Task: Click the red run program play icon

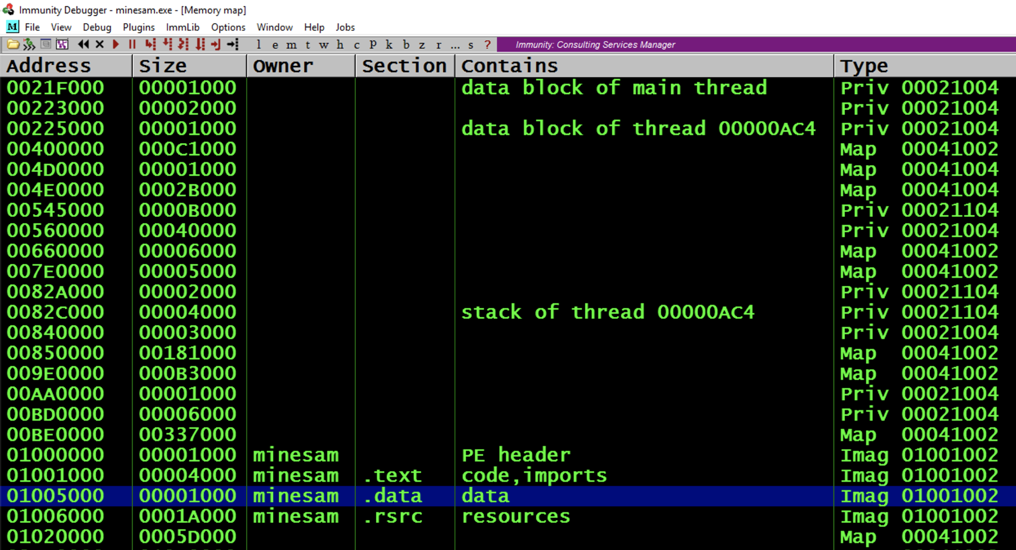Action: coord(116,44)
